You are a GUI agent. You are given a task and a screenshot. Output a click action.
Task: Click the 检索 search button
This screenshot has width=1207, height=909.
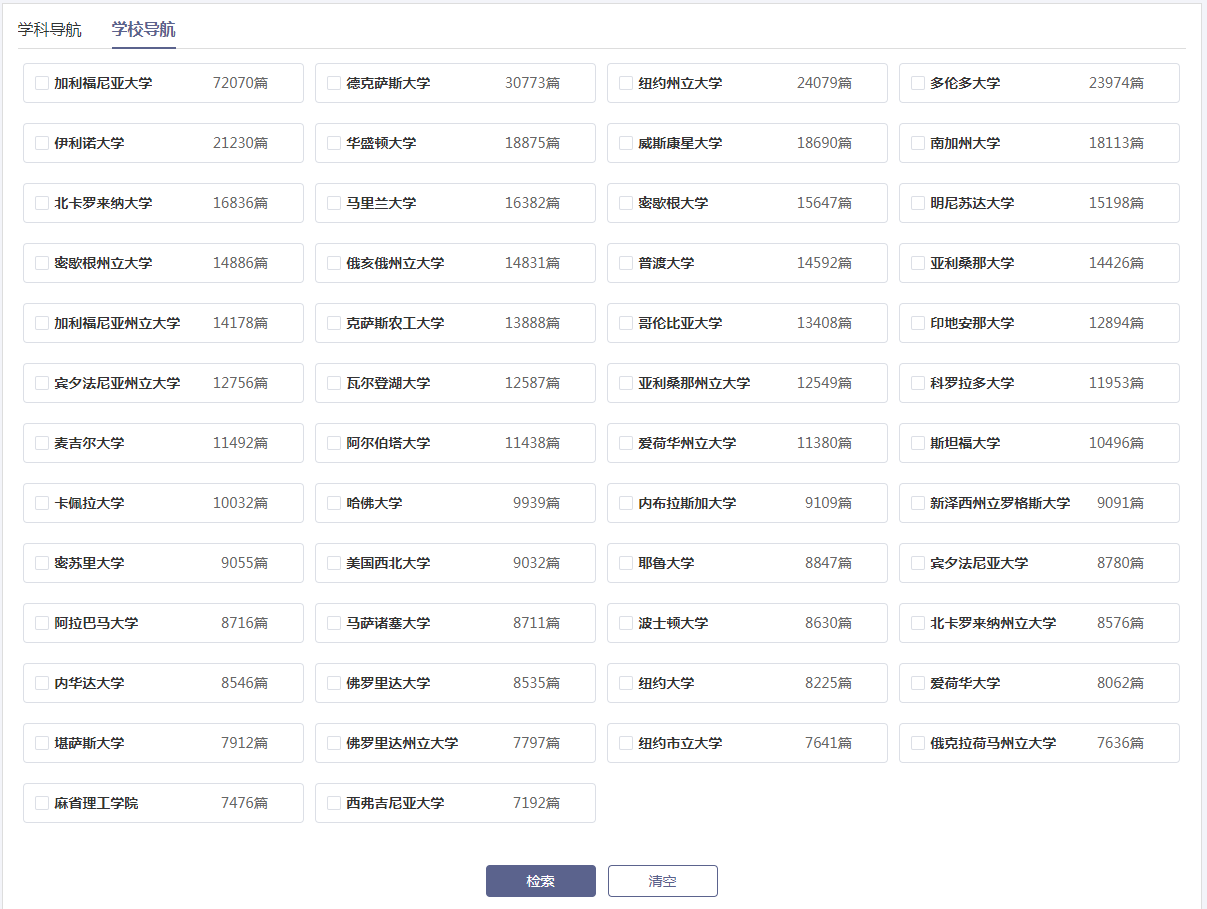pos(540,881)
